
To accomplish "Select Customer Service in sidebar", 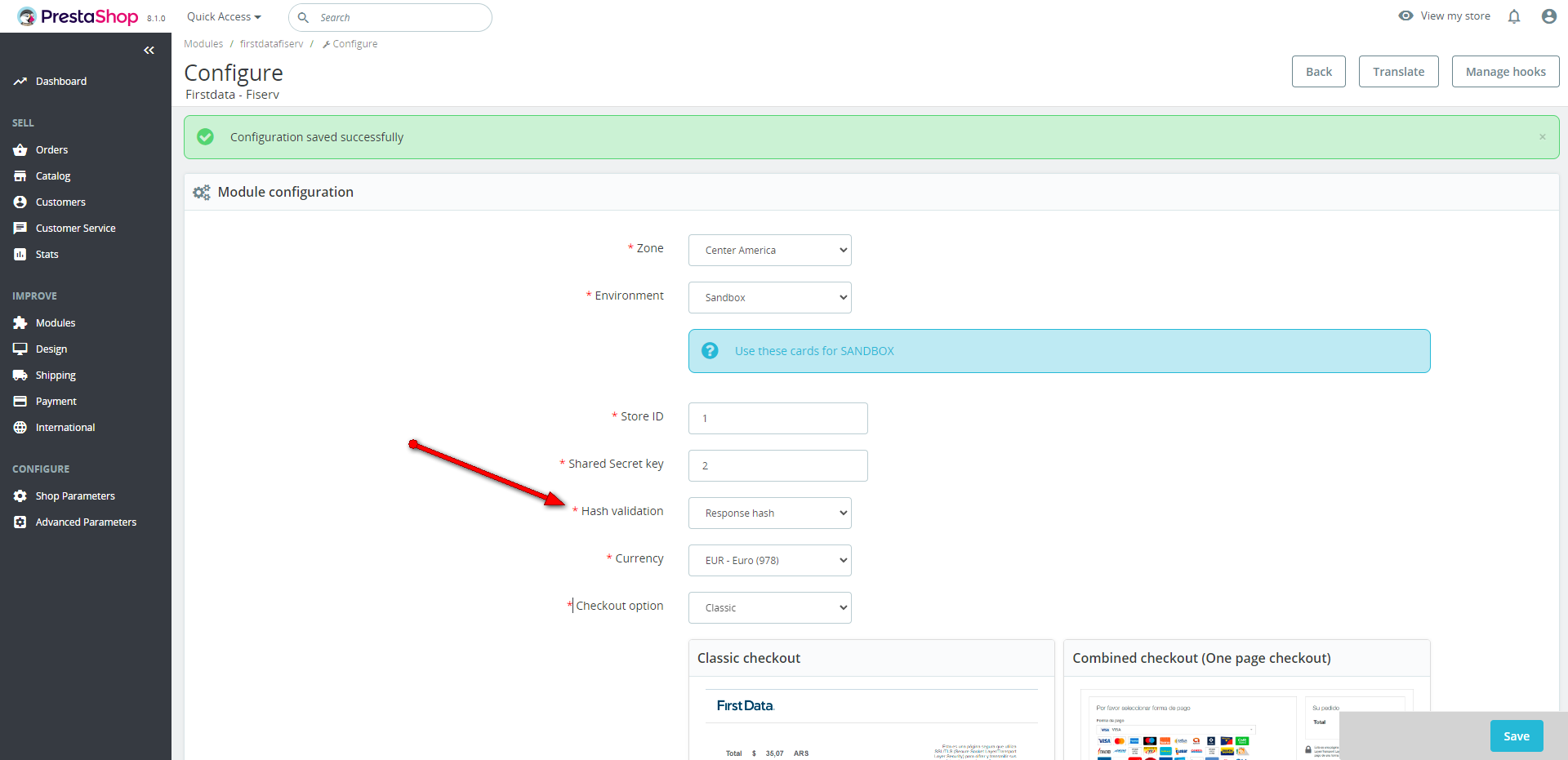I will (x=76, y=229).
